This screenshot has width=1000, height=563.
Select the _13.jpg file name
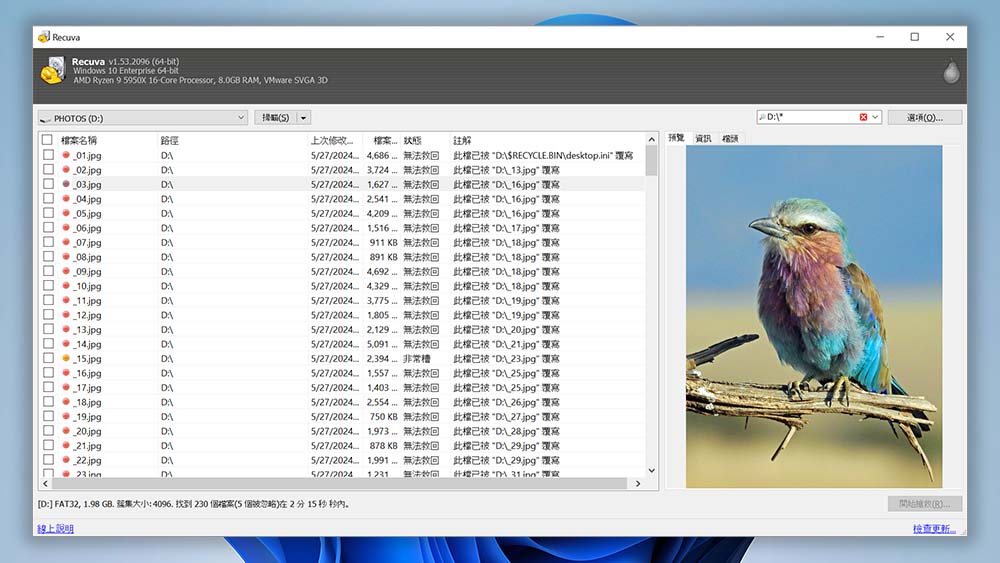click(87, 330)
